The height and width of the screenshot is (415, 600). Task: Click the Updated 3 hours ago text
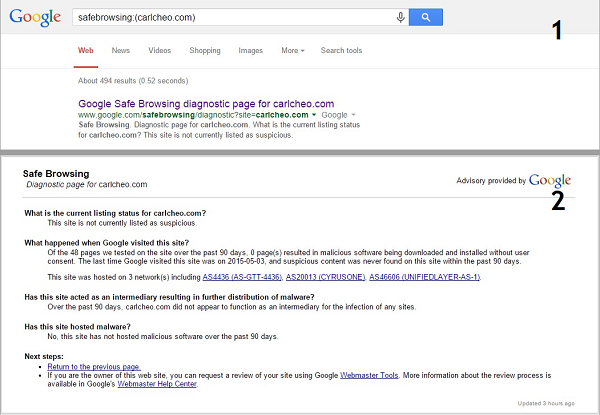pos(546,403)
